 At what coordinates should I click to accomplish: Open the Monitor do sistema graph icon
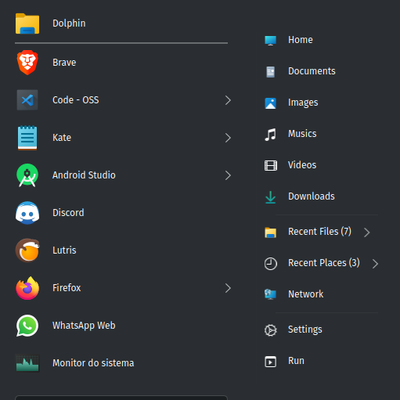(x=27, y=363)
